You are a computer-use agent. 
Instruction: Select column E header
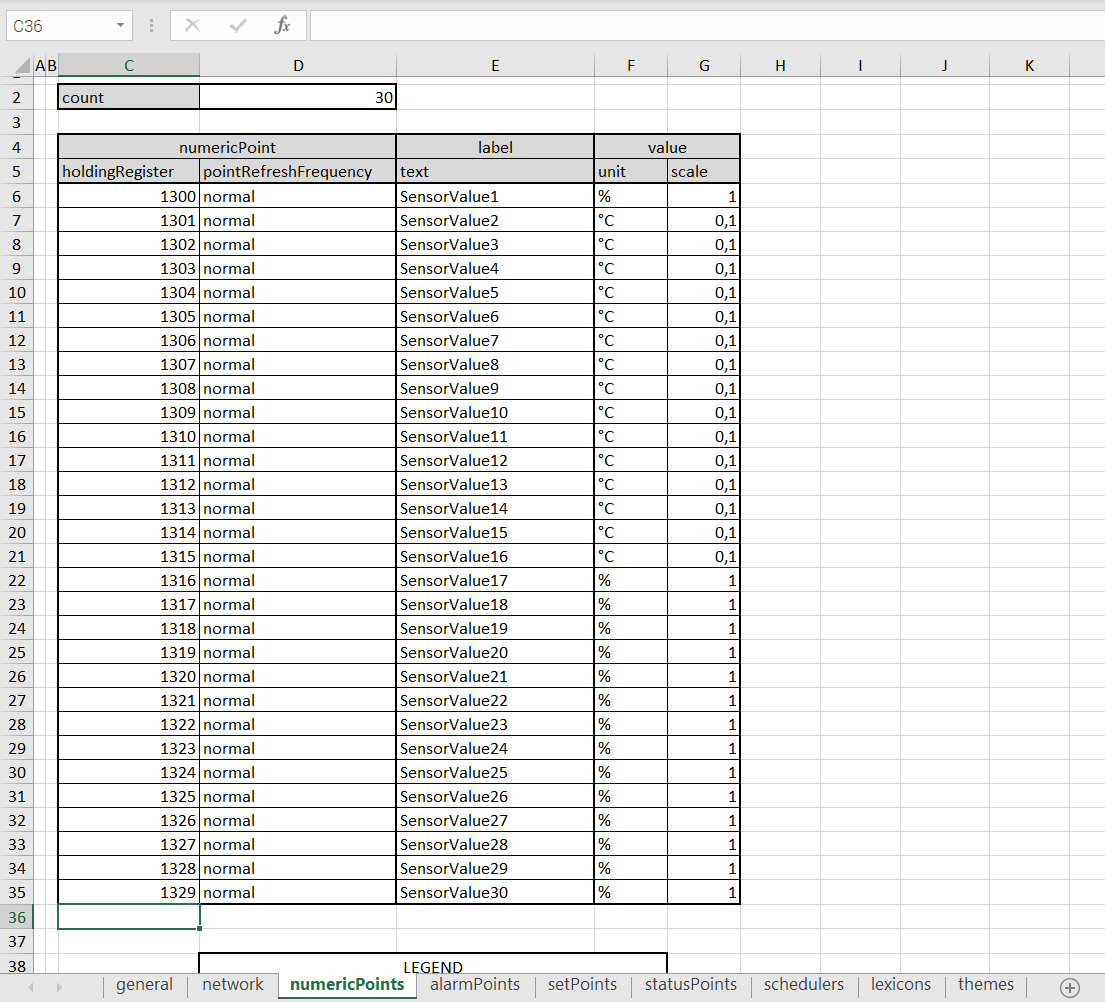pos(495,66)
